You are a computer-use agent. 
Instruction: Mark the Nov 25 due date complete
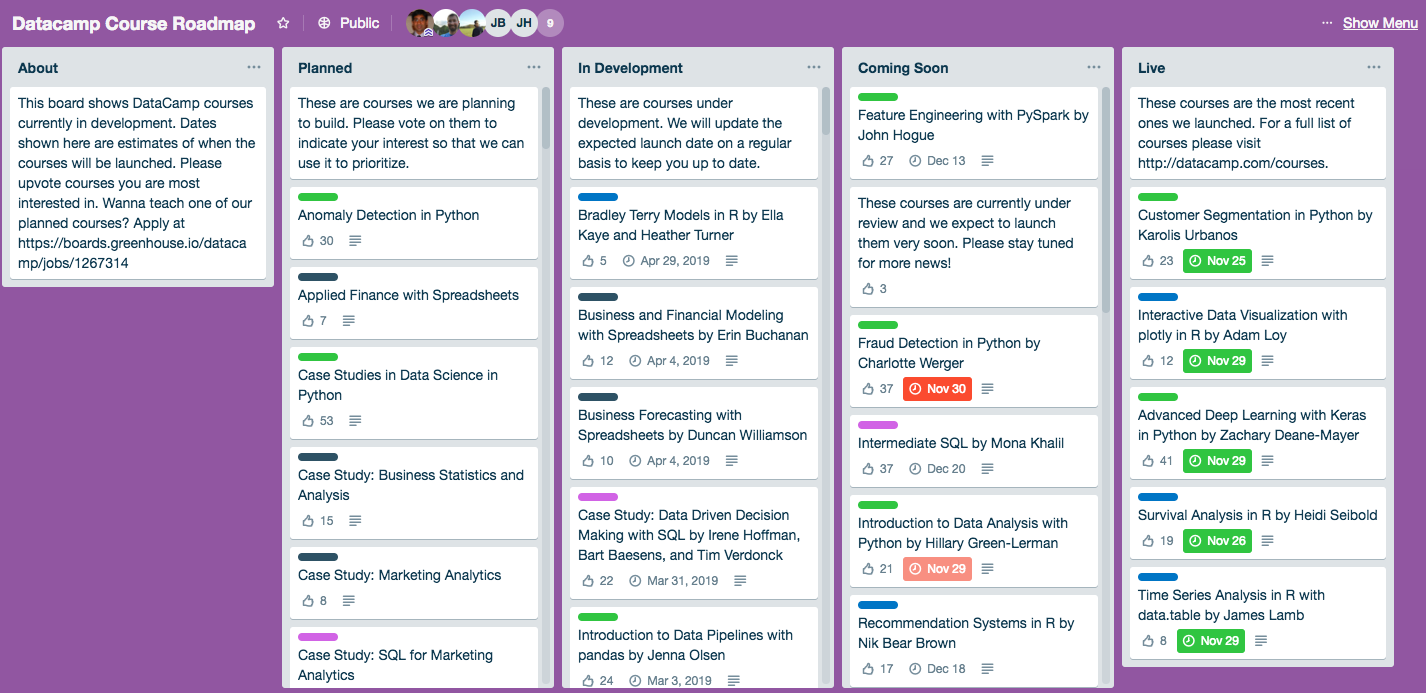[x=1217, y=261]
